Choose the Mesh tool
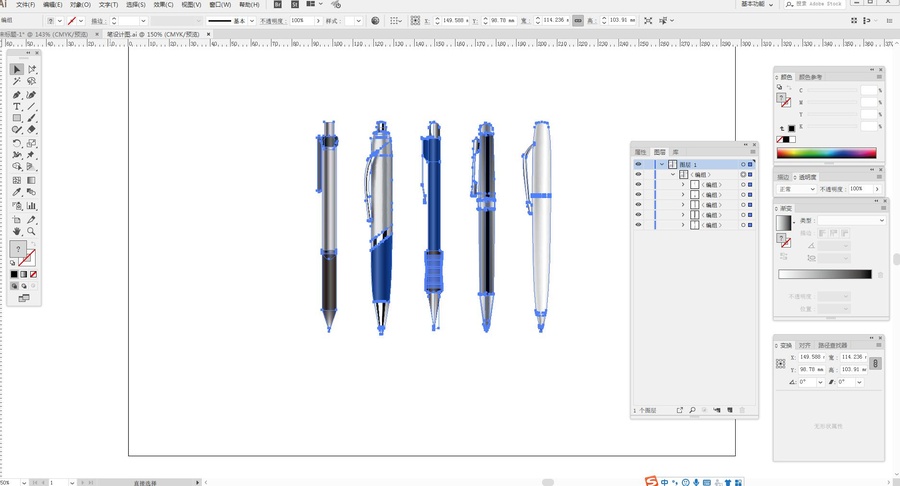900x486 pixels. pos(17,180)
